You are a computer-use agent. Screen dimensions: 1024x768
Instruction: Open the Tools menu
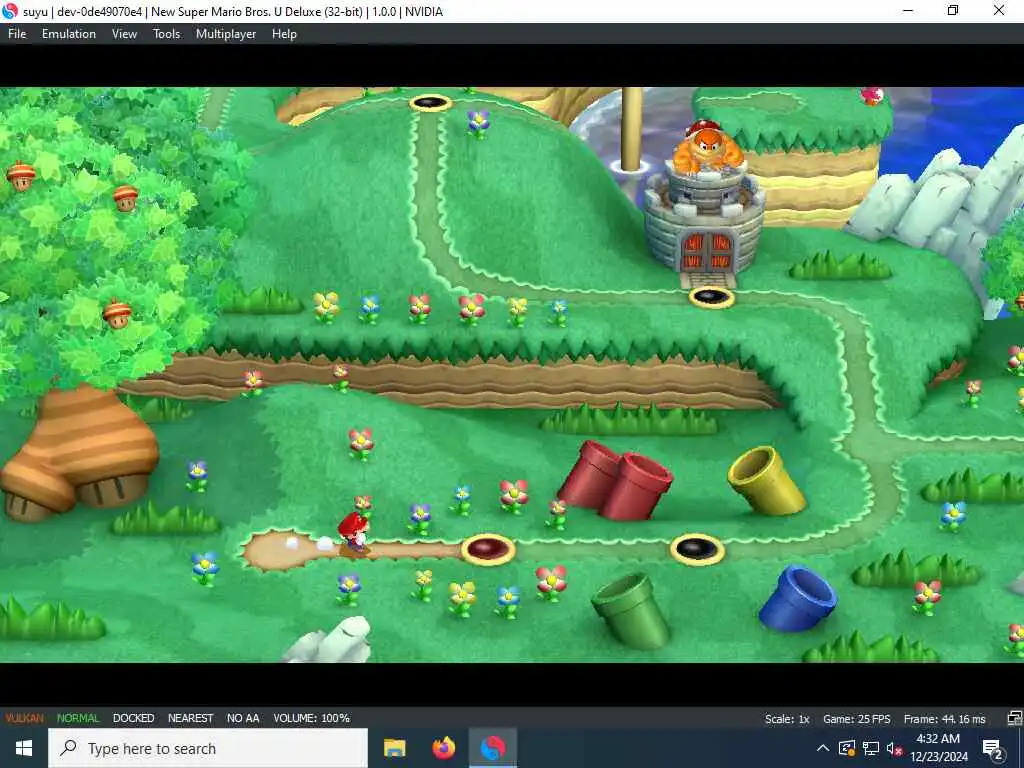(167, 34)
